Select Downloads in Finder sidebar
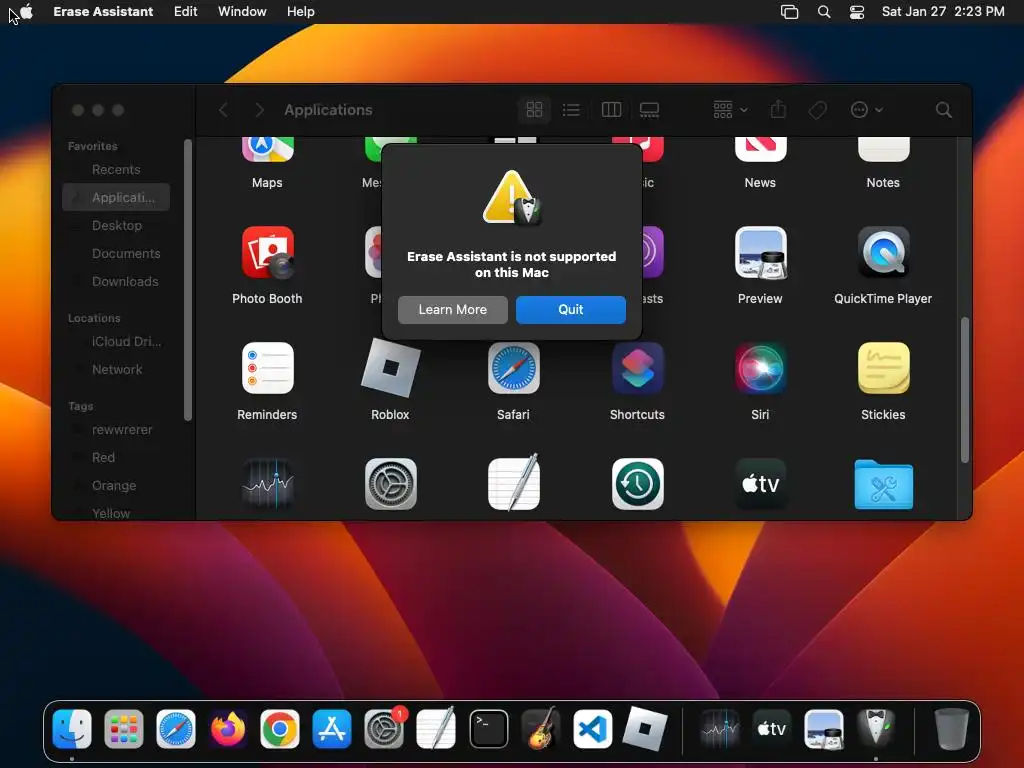 [x=116, y=281]
